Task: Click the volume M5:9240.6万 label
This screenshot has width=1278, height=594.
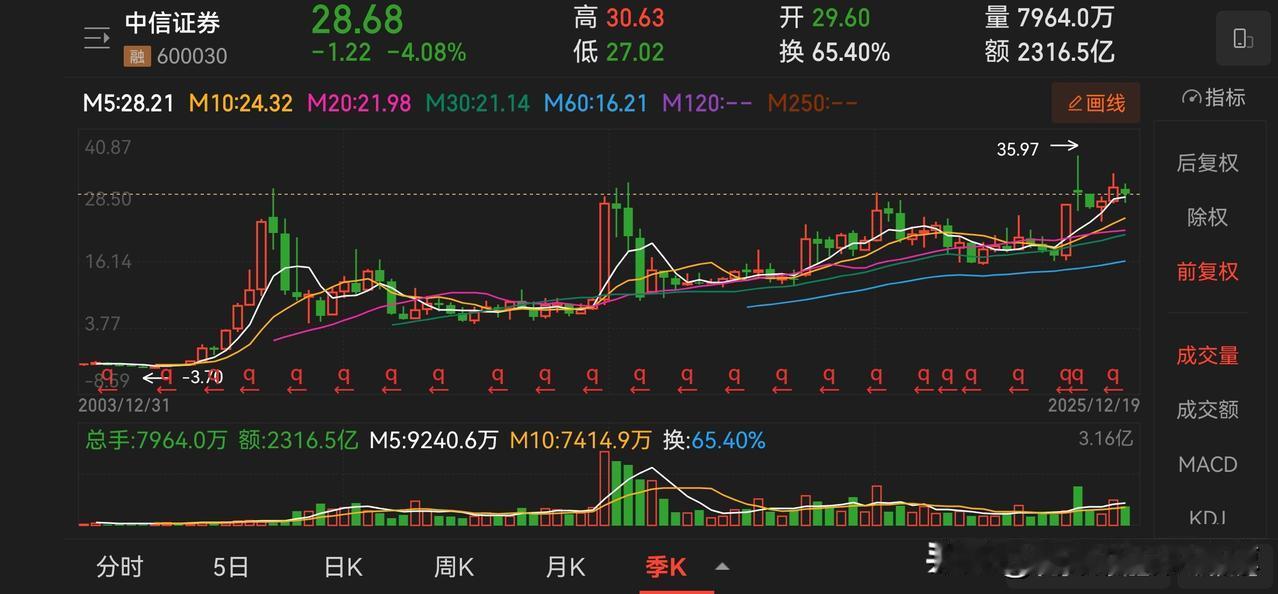Action: tap(433, 440)
